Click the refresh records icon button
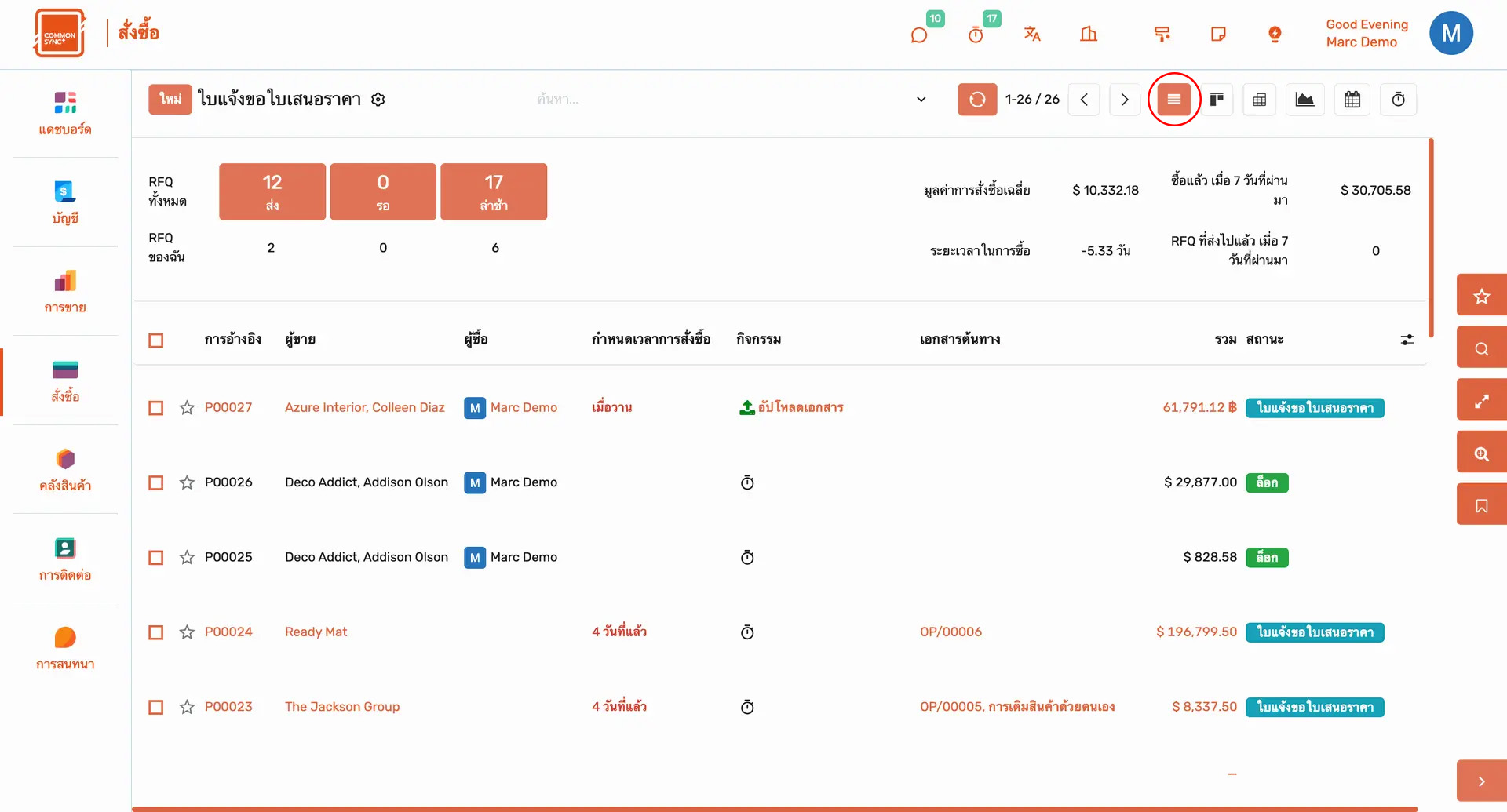 [977, 100]
